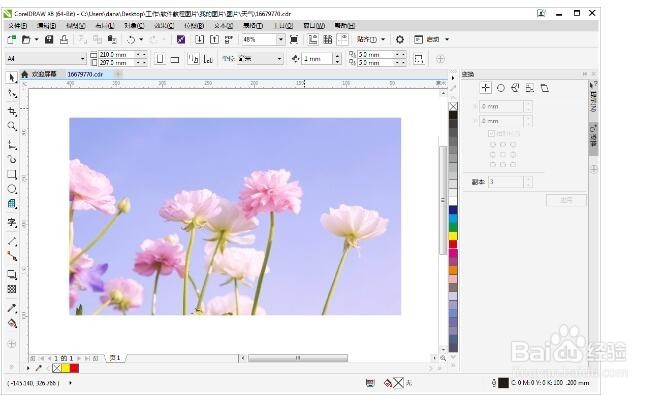Viewport: 666px width, 396px height.
Task: Open the Options gear on the toolbar
Action: point(400,40)
